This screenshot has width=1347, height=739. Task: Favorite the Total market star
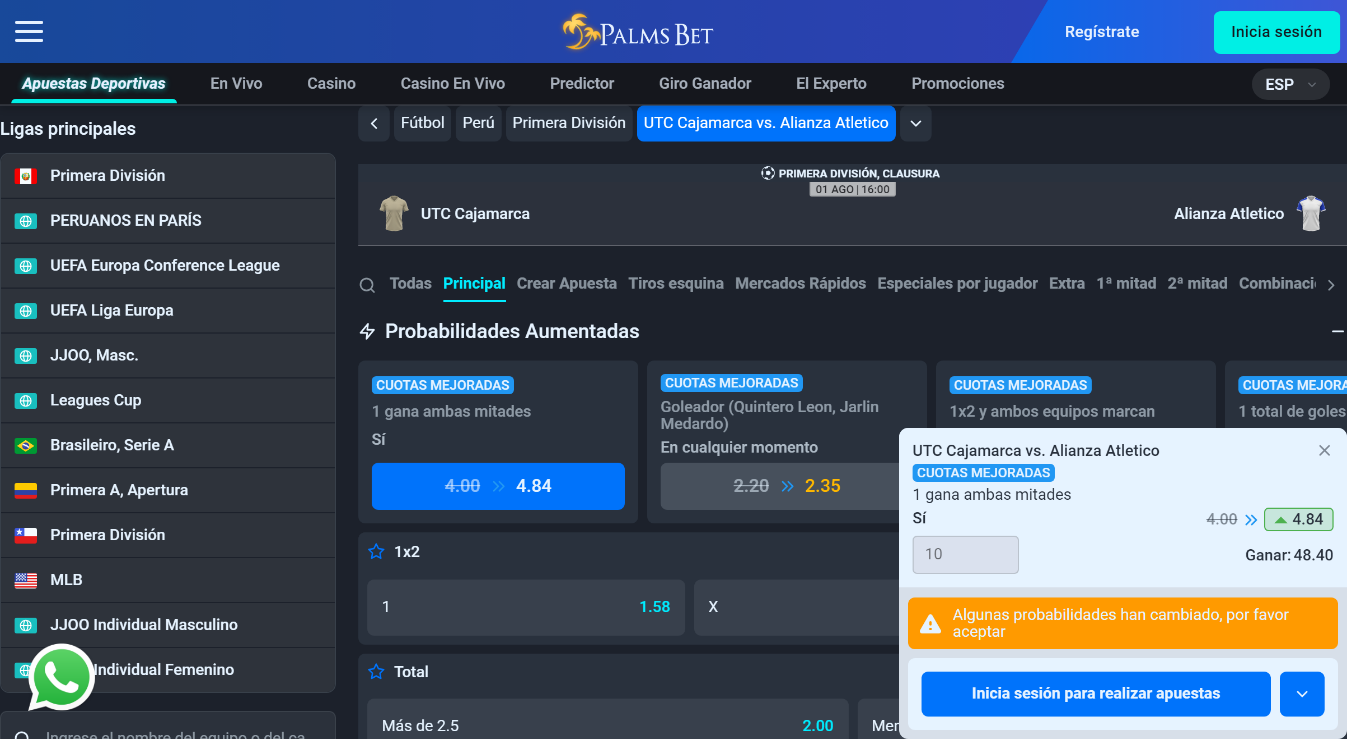(376, 671)
